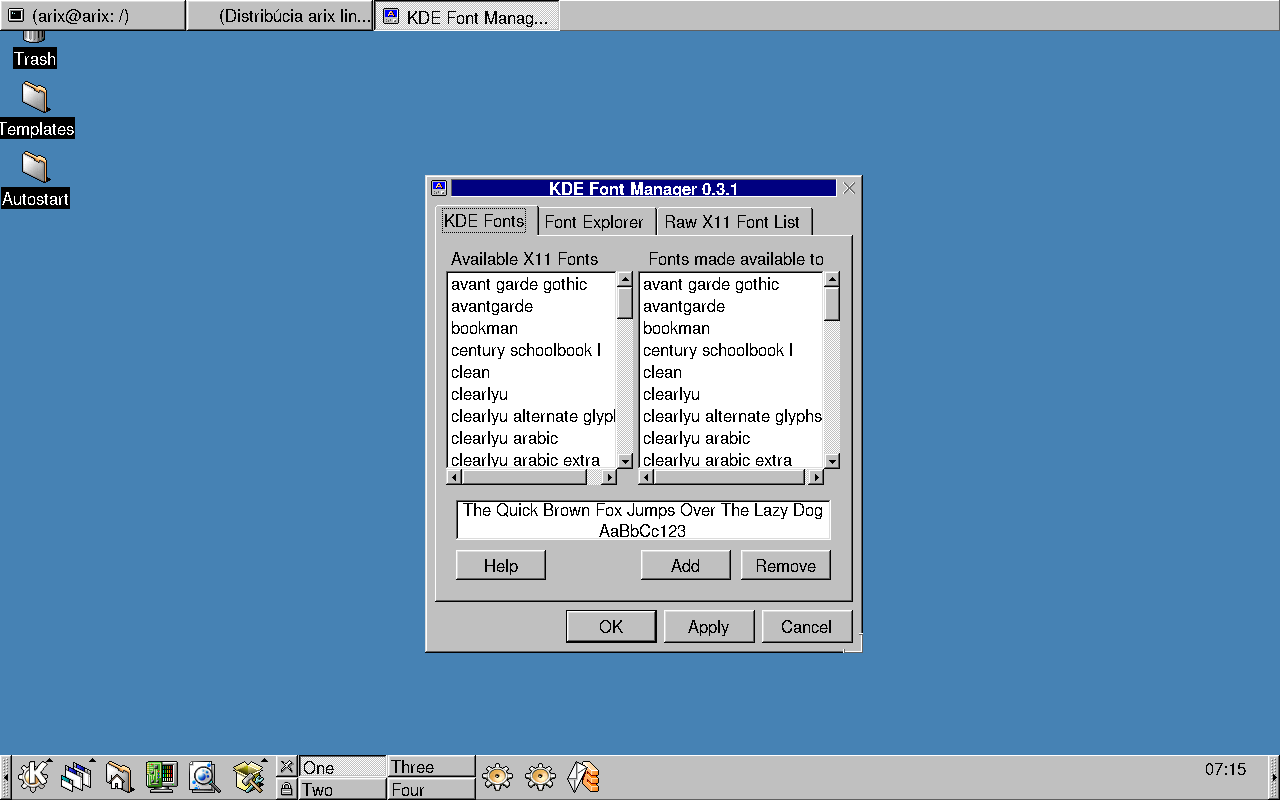Screen dimensions: 1280x800
Task: Click the 07:15 panel clock
Action: 1225,769
